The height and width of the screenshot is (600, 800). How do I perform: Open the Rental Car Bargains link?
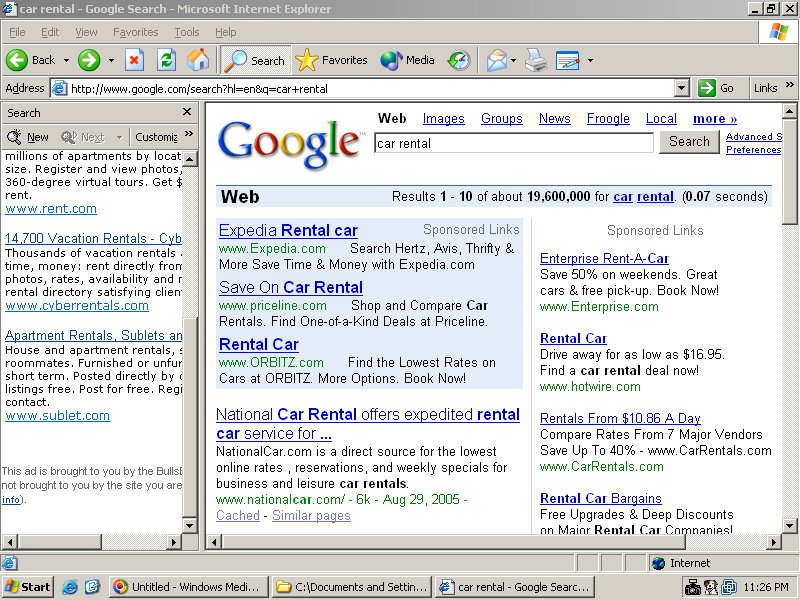[601, 498]
